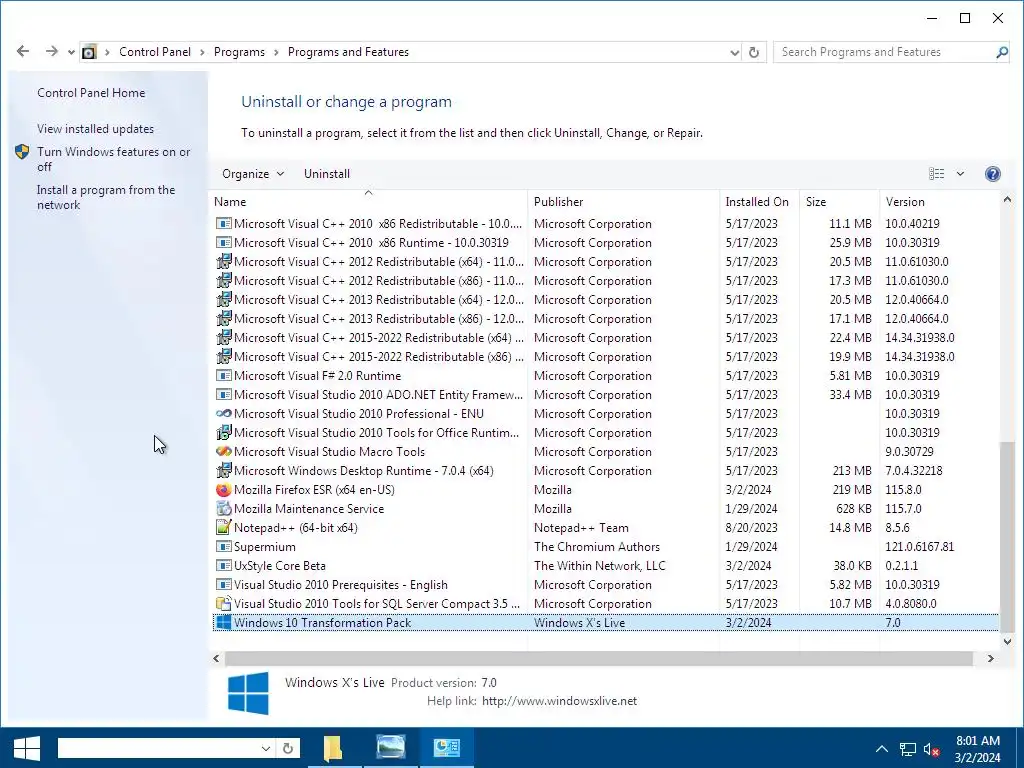
Task: Click the search magnifier icon
Action: [1002, 52]
